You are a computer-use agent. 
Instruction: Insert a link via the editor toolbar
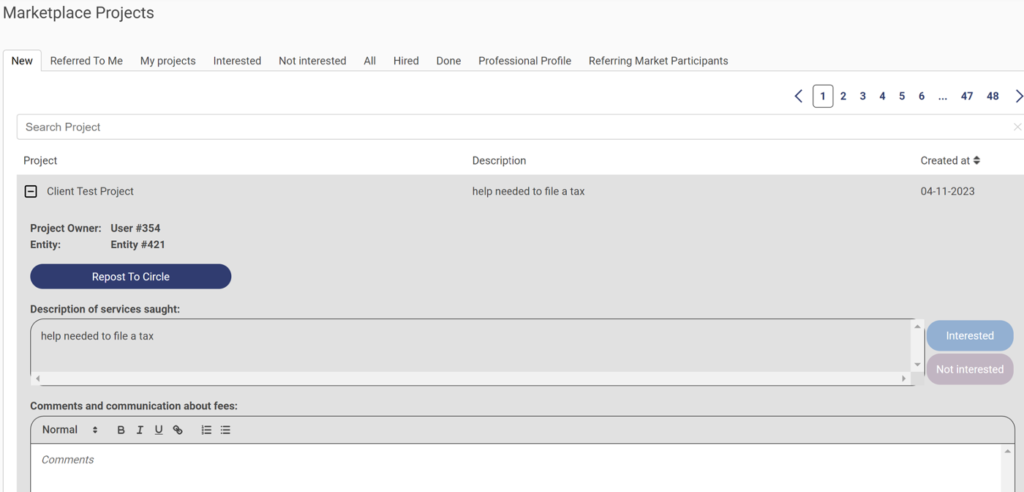178,430
